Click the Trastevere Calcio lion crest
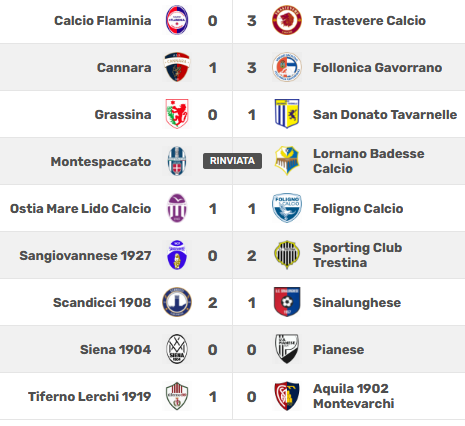 [287, 20]
